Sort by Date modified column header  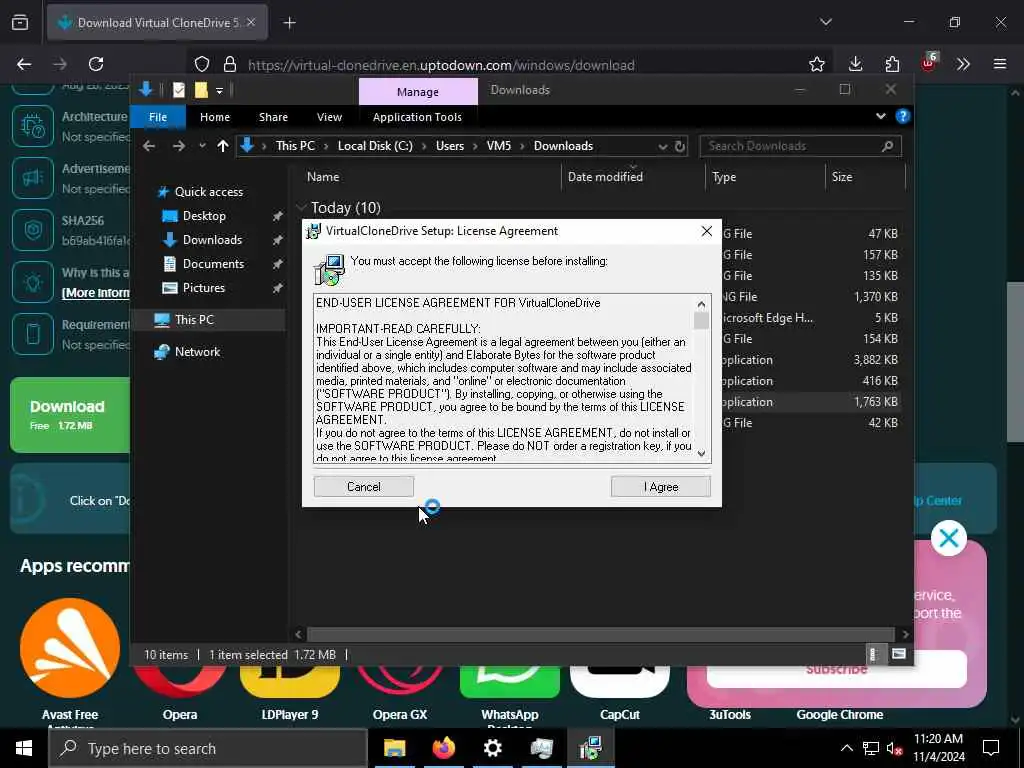click(605, 177)
